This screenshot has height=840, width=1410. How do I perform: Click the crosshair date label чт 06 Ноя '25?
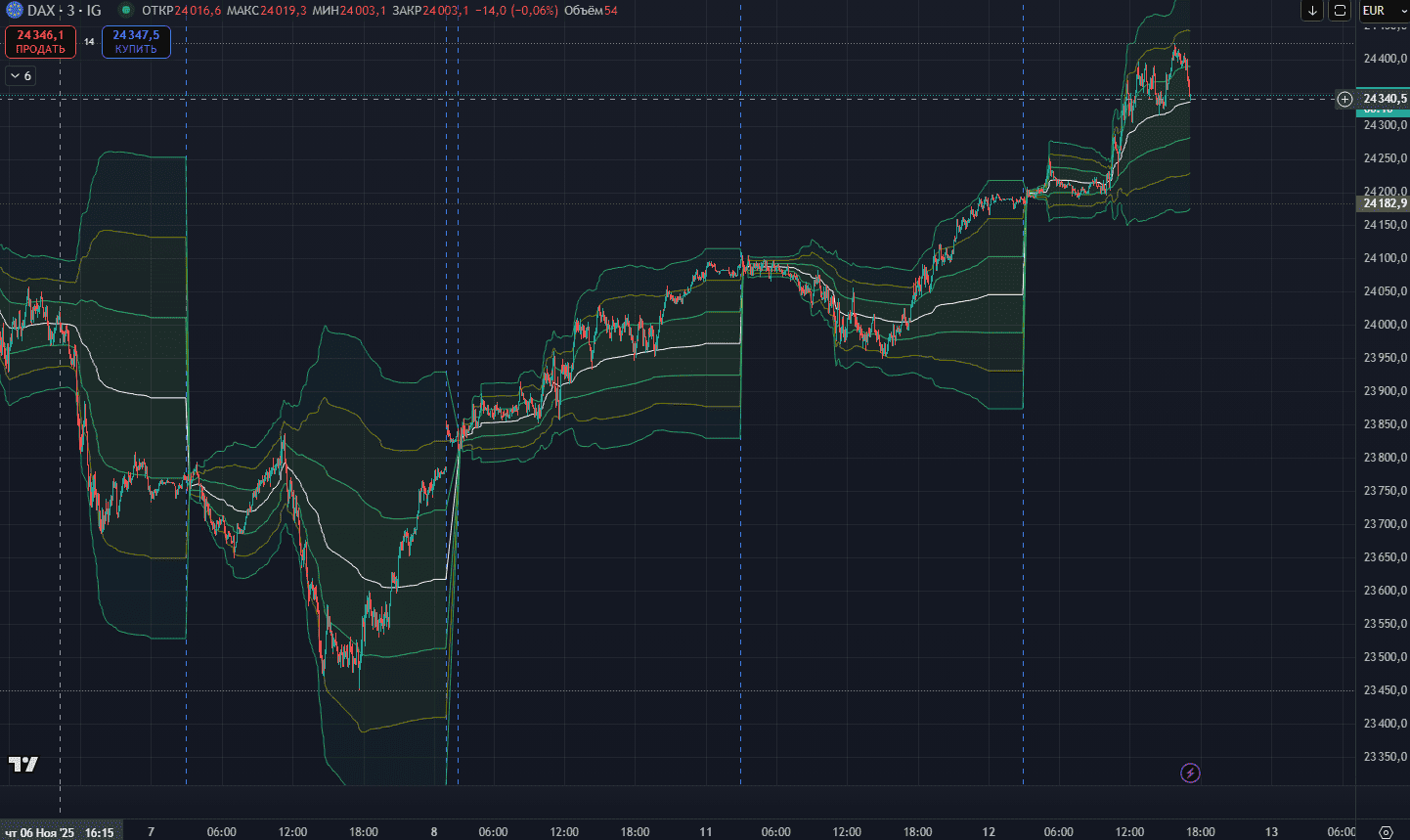point(39,833)
